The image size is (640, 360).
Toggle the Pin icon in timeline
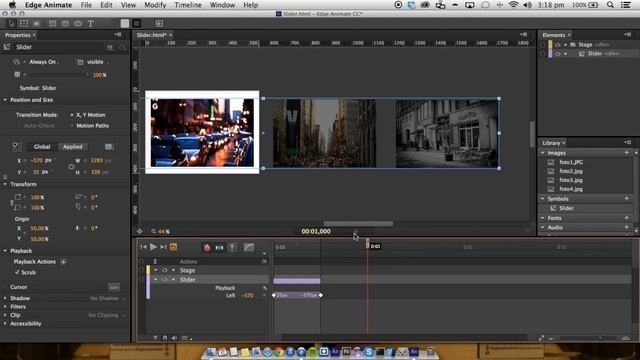pyautogui.click(x=232, y=247)
